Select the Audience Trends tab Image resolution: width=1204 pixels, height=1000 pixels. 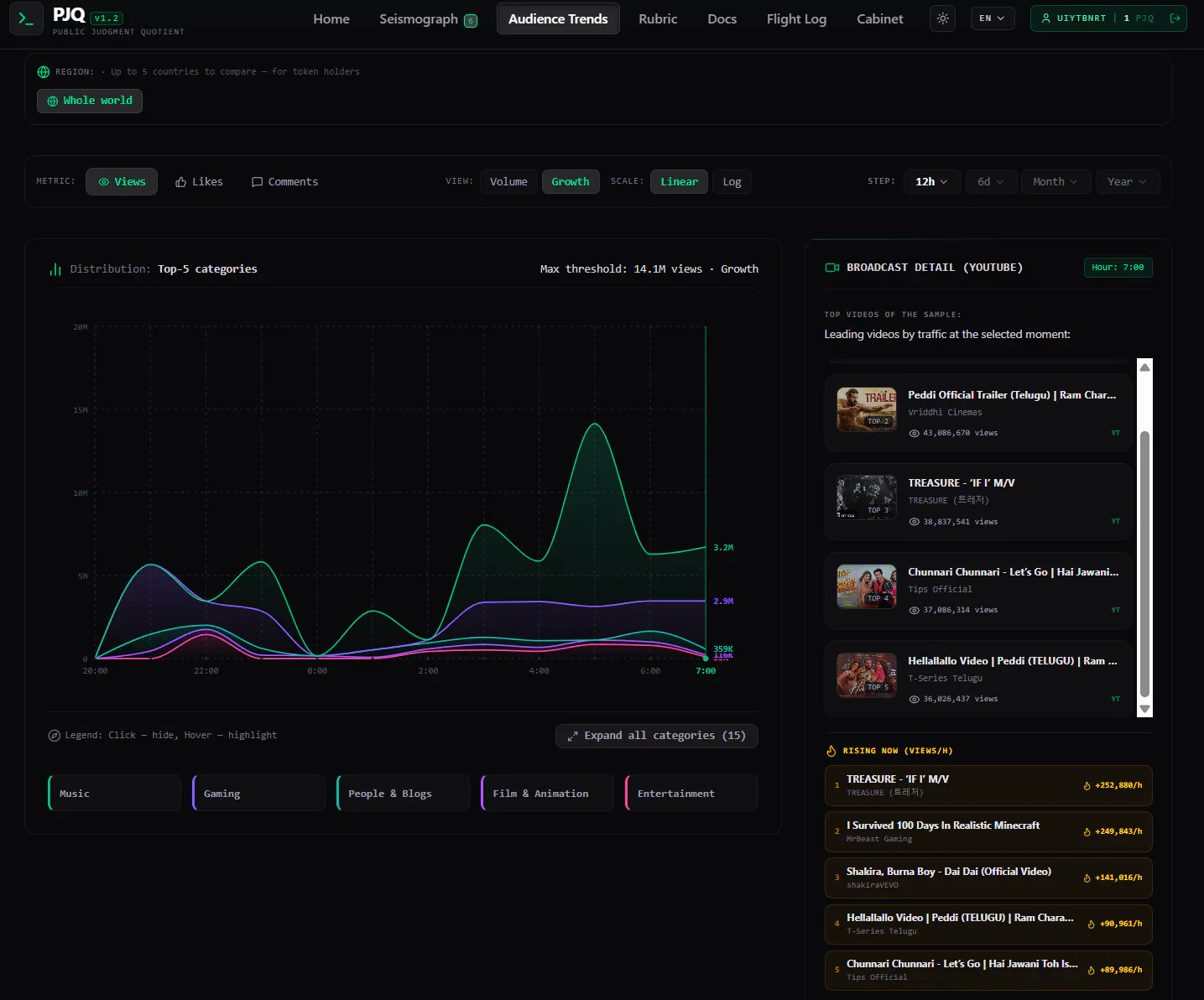pyautogui.click(x=558, y=18)
